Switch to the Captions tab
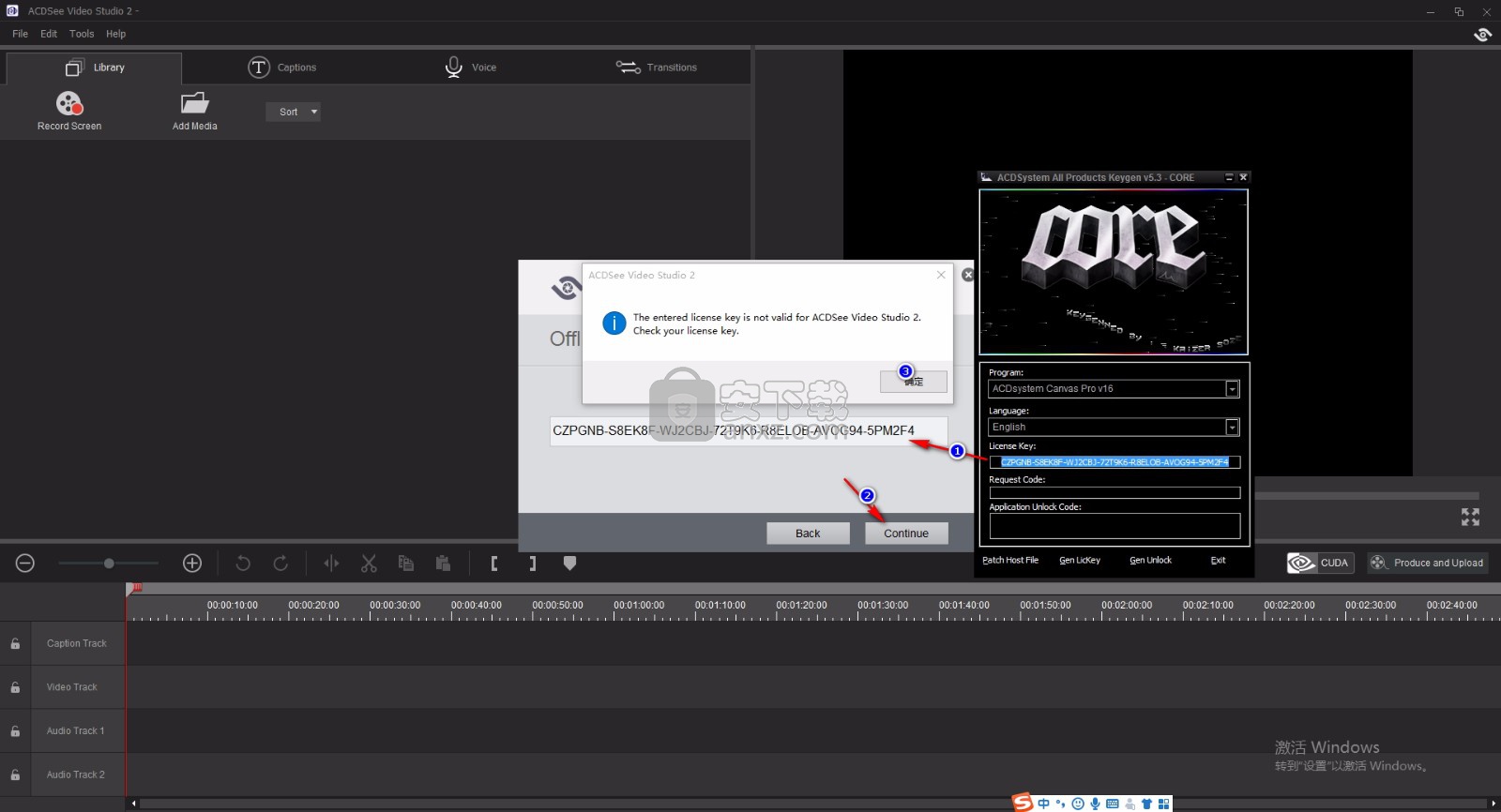This screenshot has height=812, width=1501. coord(281,68)
